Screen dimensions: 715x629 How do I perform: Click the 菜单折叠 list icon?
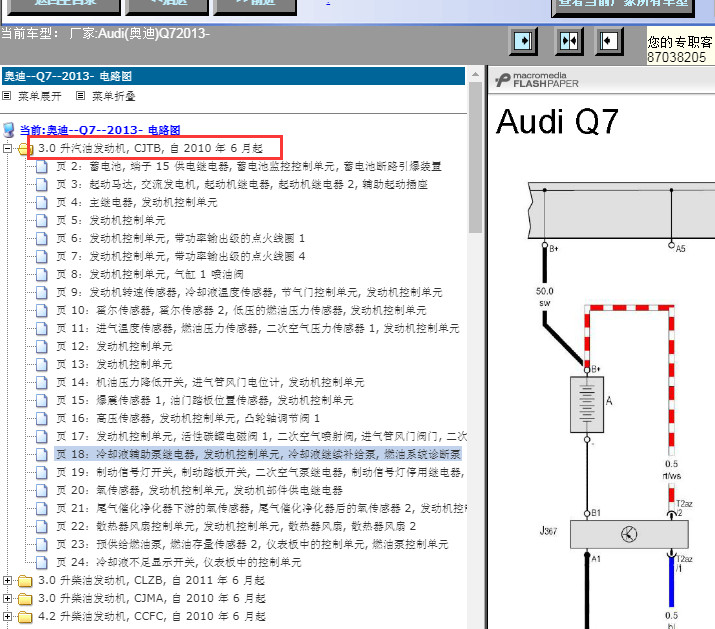(80, 96)
